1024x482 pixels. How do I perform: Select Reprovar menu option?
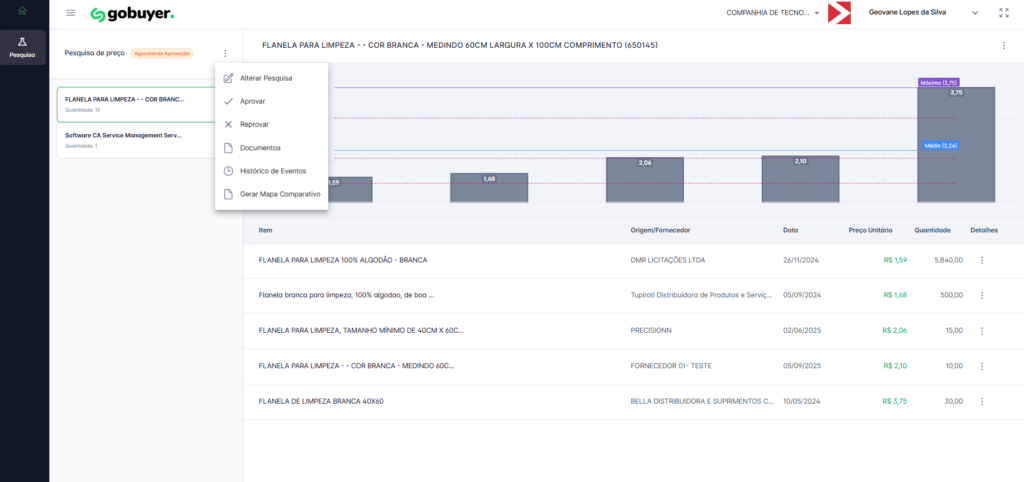pyautogui.click(x=255, y=125)
